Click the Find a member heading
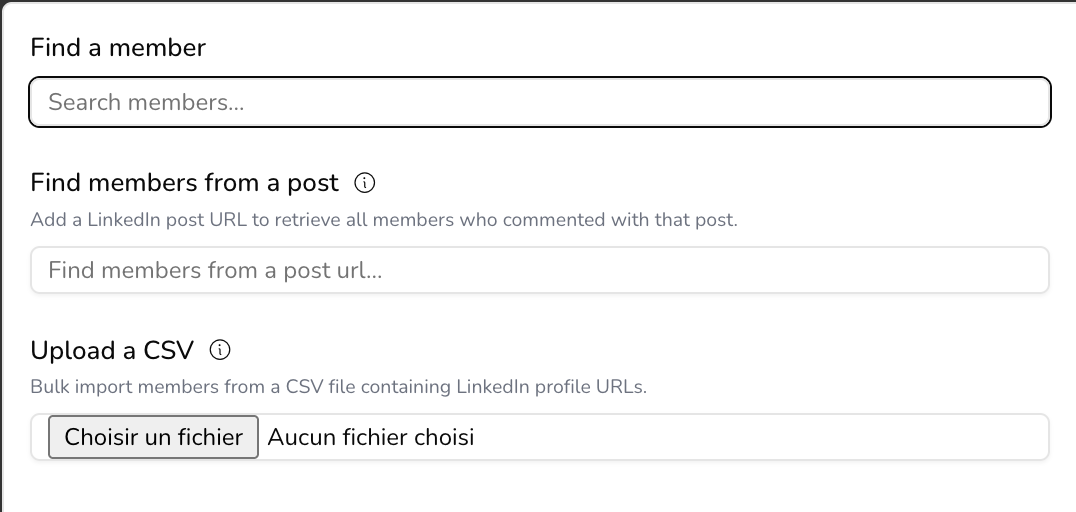 [x=118, y=47]
